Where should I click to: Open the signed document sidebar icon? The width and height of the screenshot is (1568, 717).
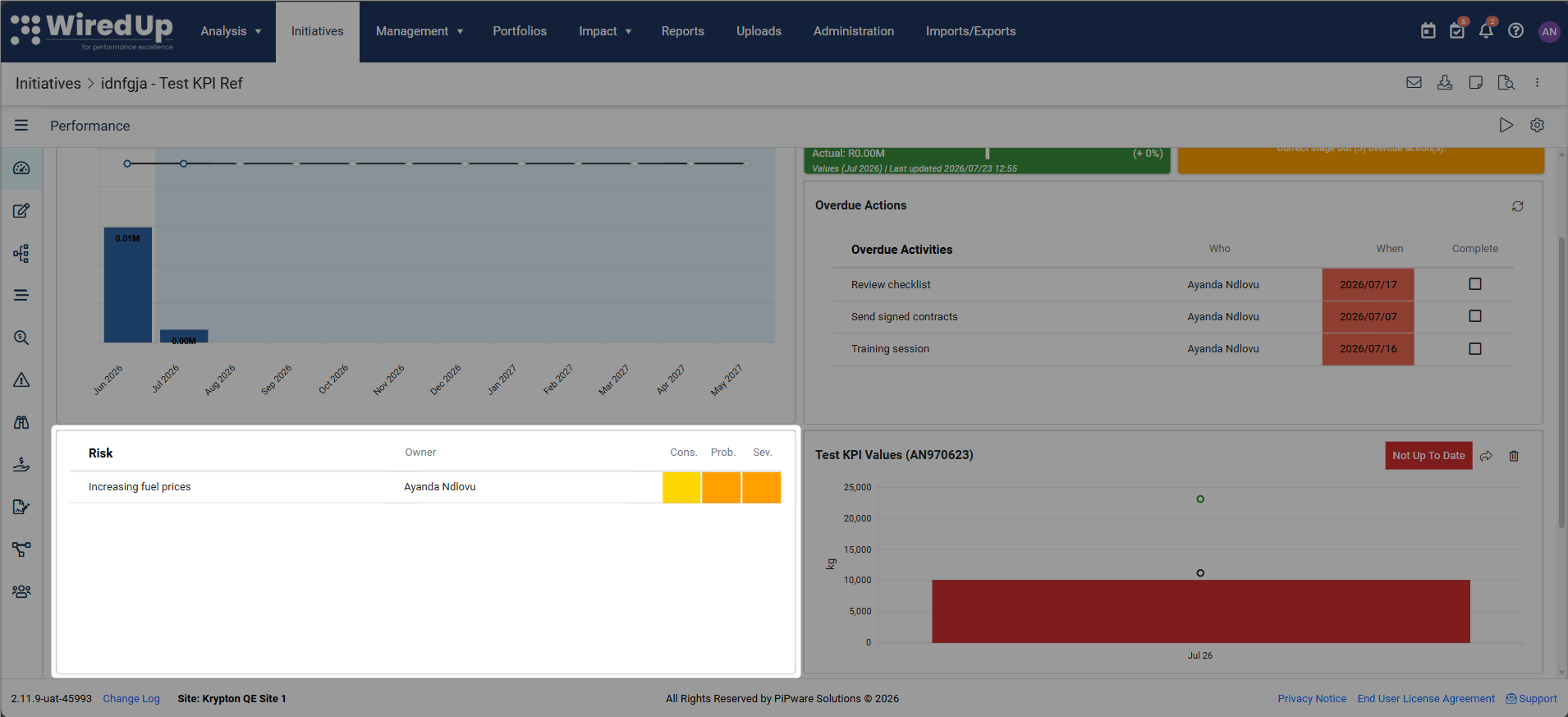tap(21, 507)
